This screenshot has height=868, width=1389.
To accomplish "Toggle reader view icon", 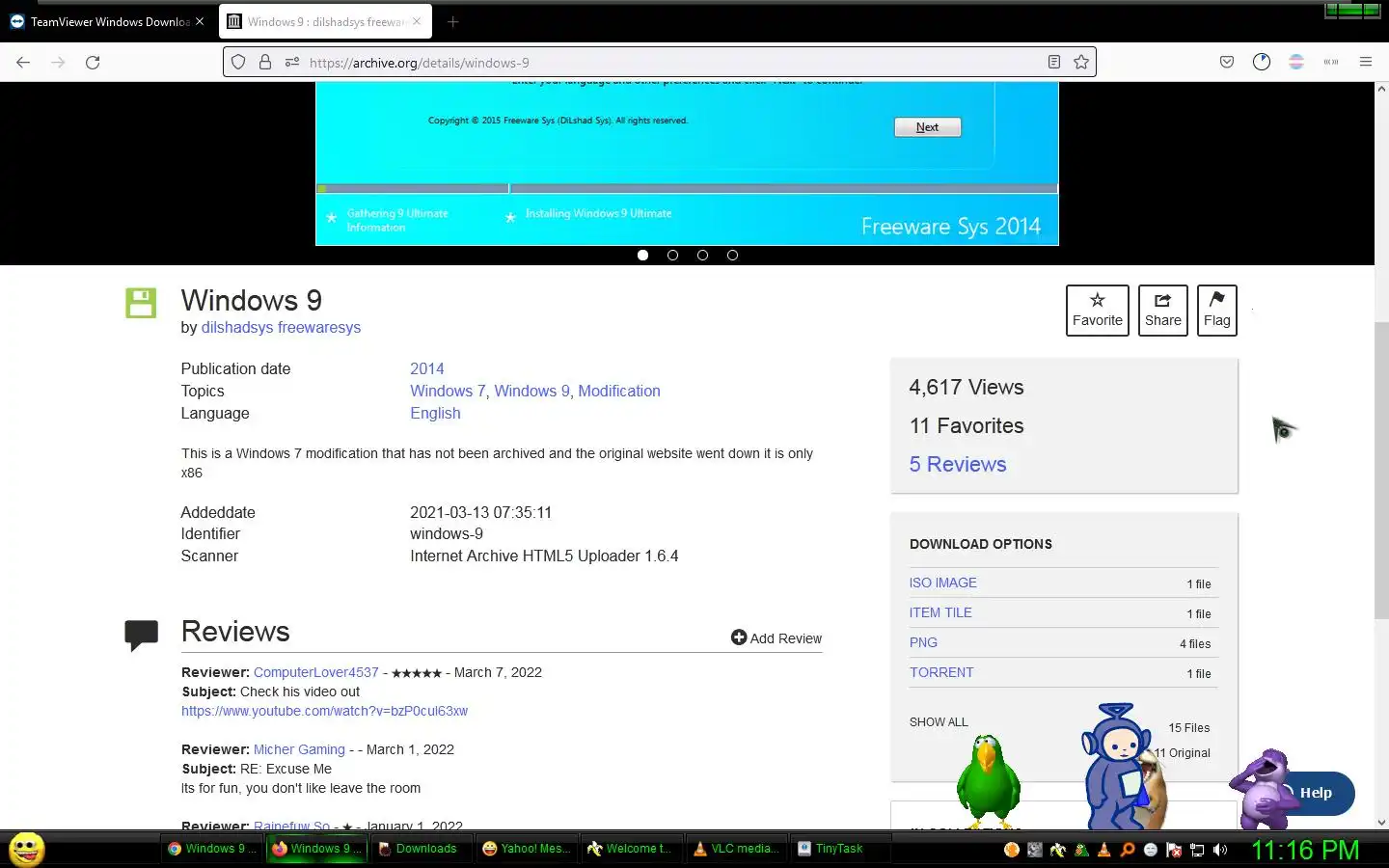I will click(1054, 62).
